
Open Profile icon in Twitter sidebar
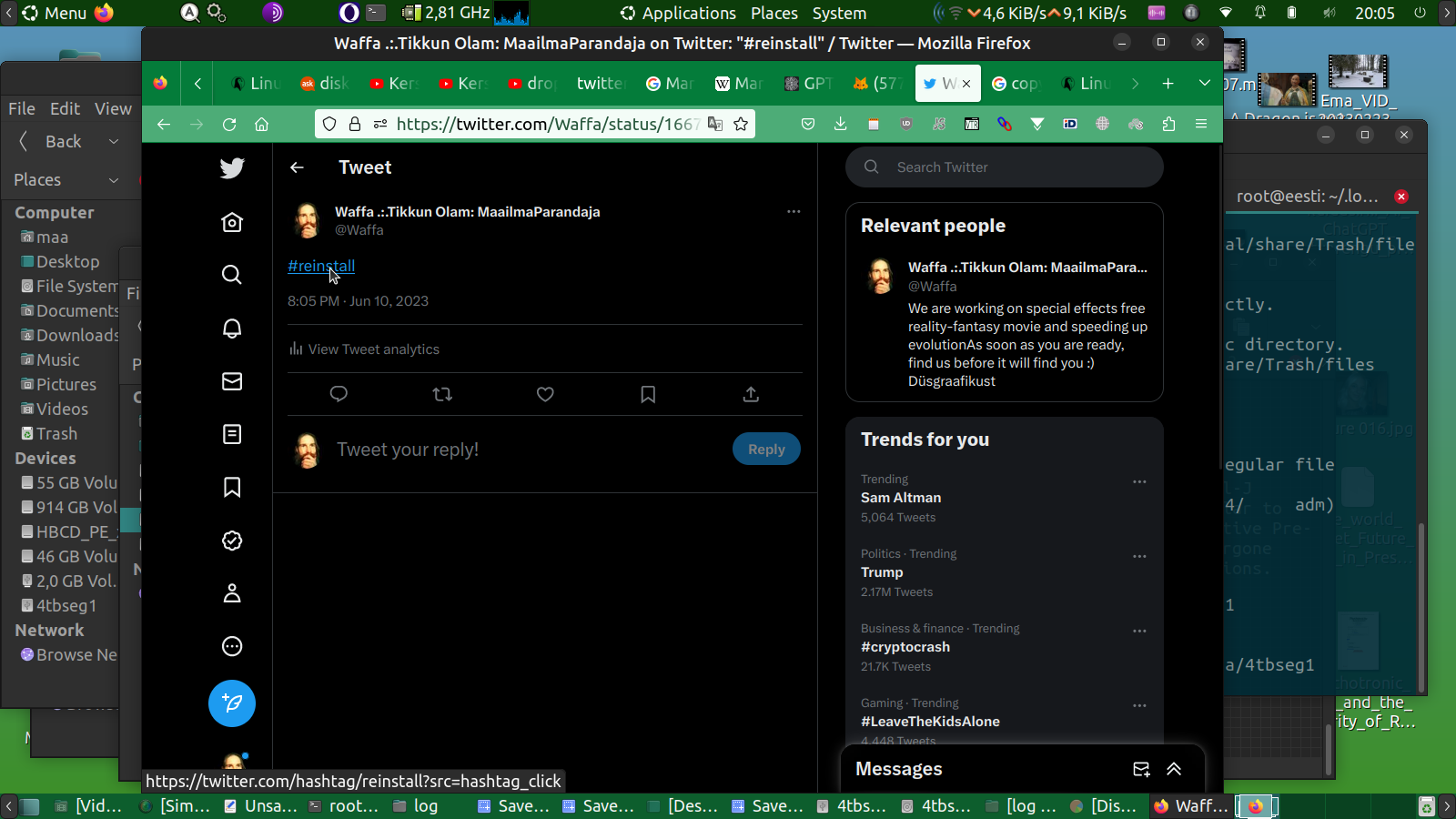[x=232, y=593]
